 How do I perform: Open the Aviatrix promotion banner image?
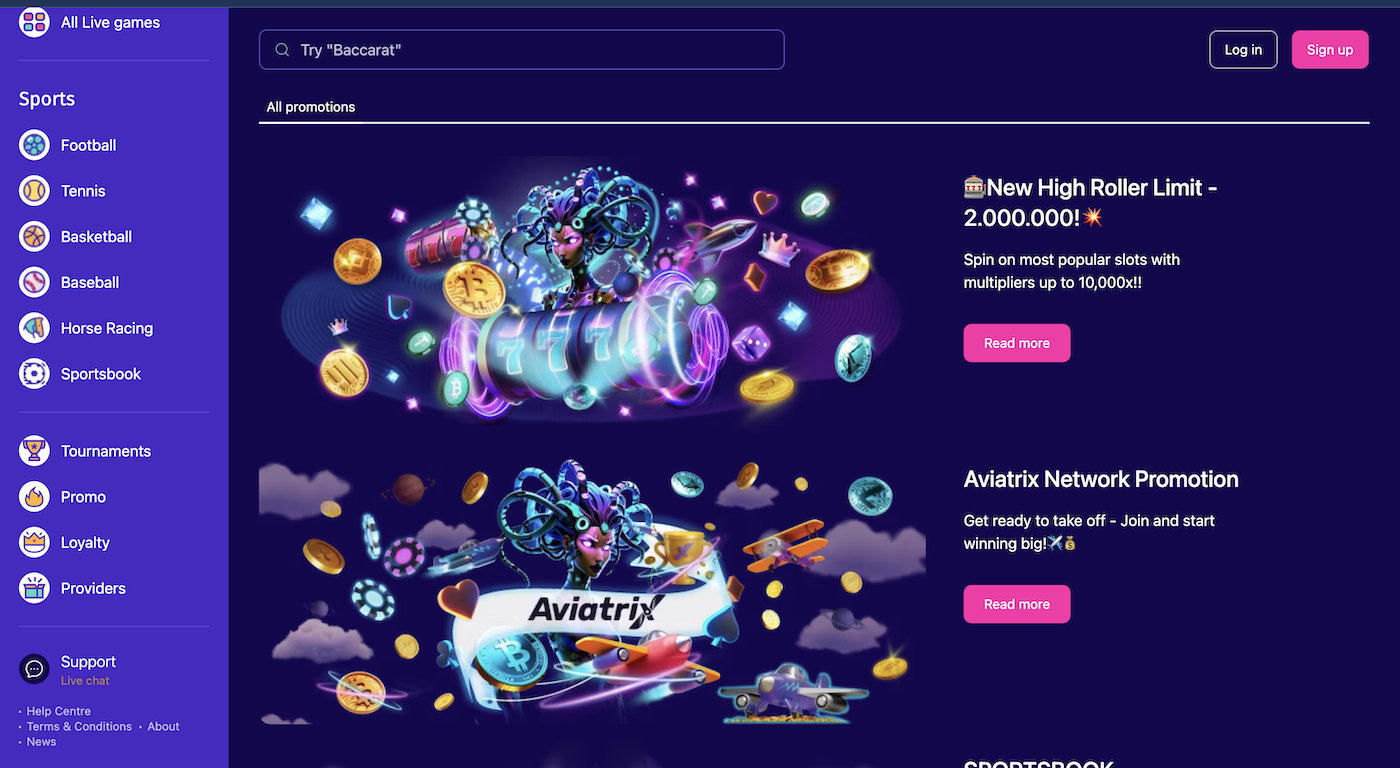pos(592,592)
